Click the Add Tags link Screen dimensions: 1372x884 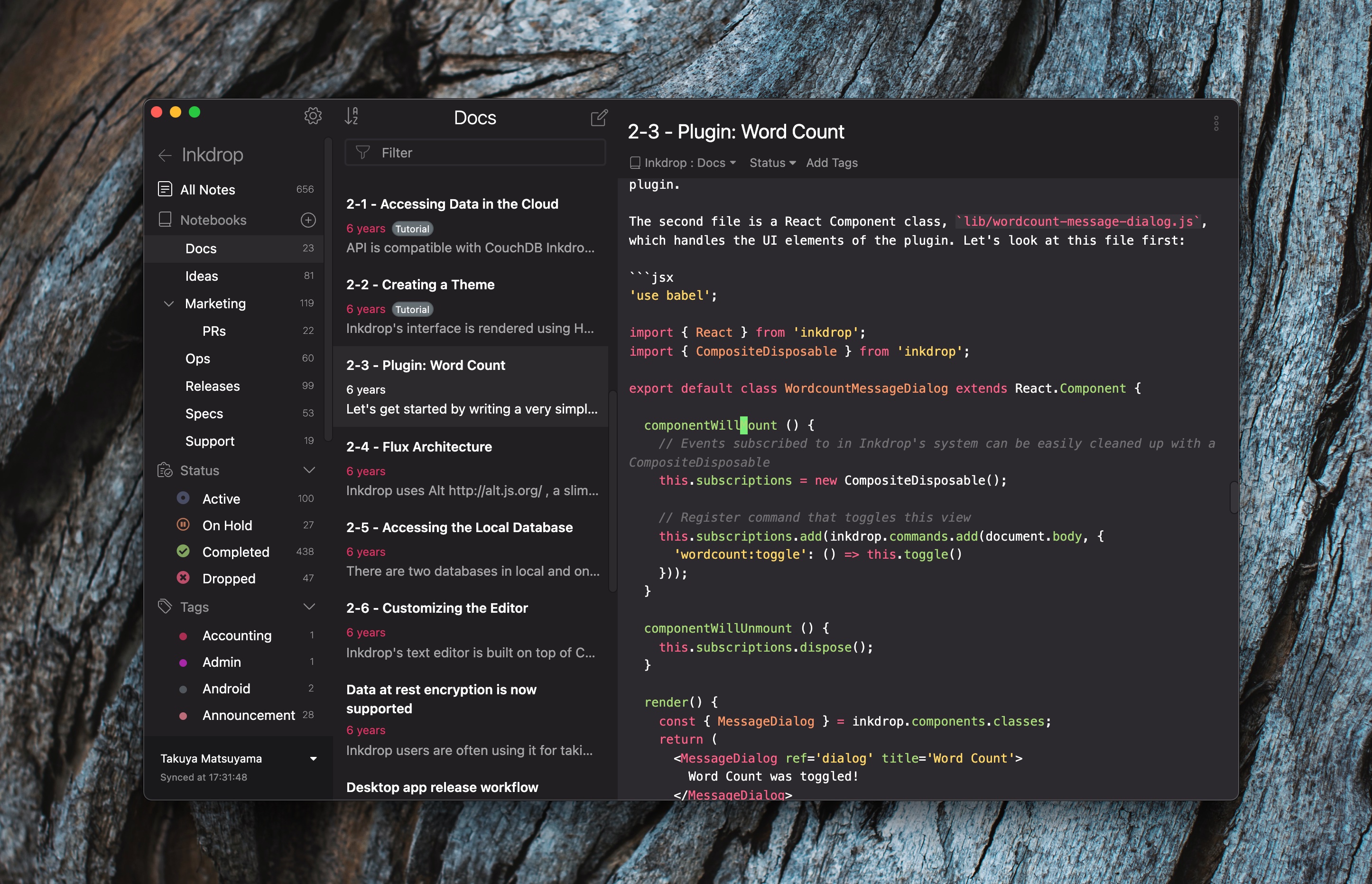(x=831, y=163)
